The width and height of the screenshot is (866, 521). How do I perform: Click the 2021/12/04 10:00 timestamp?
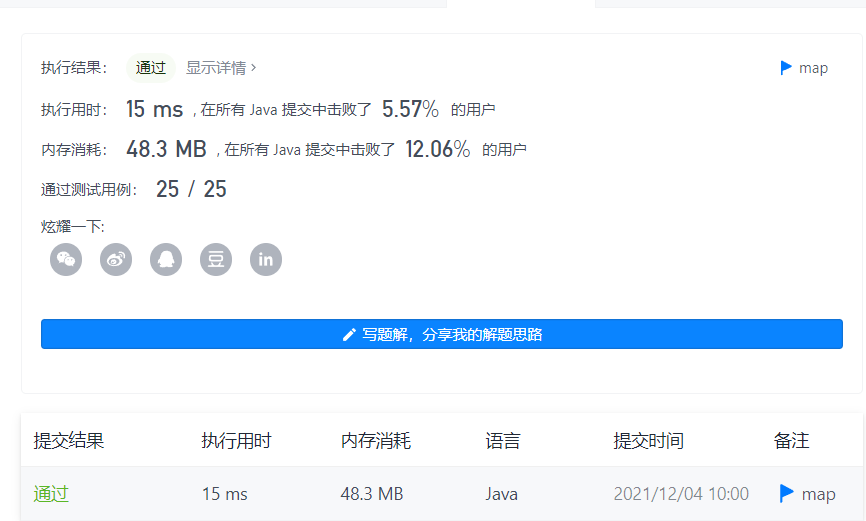tap(681, 493)
